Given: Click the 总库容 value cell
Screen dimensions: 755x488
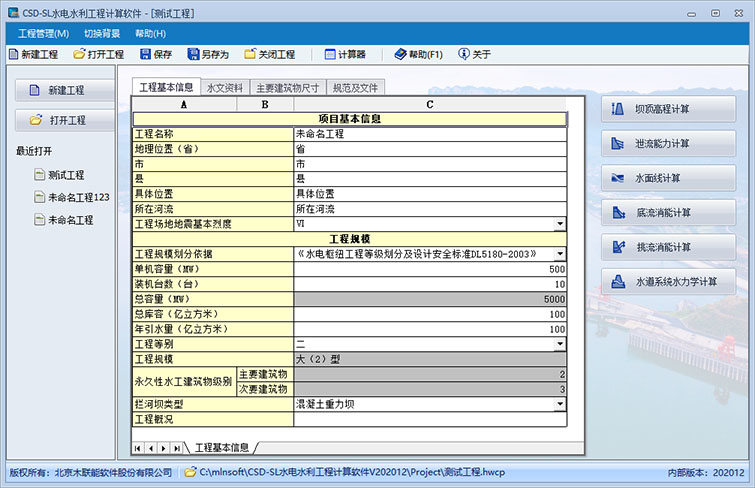Looking at the screenshot, I should point(430,314).
